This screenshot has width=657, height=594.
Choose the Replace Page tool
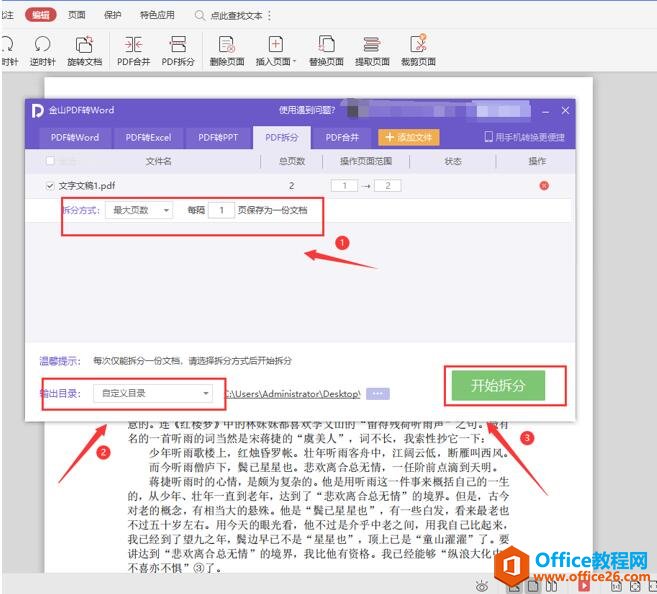pos(326,51)
